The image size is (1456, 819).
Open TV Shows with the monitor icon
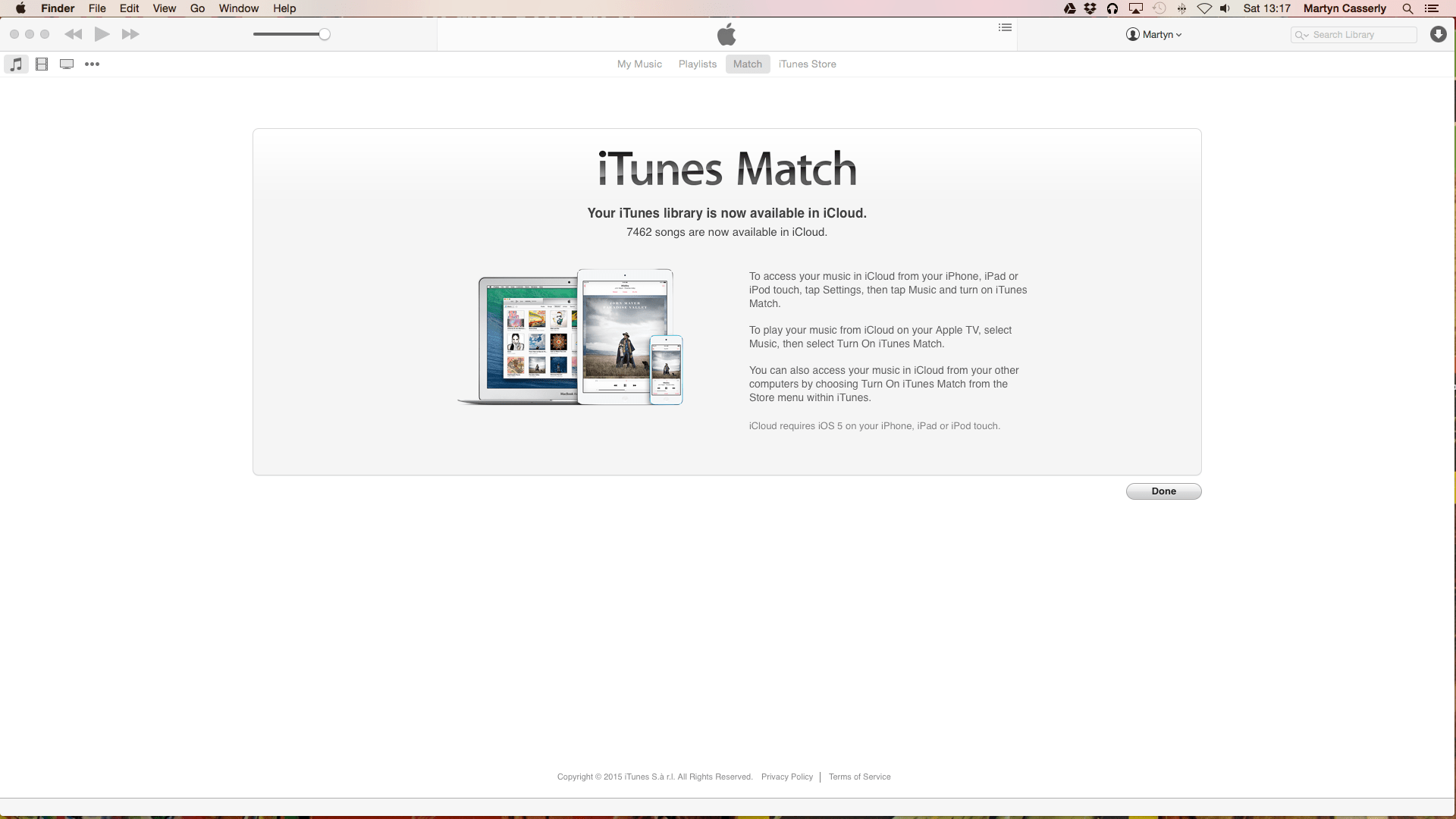pos(67,64)
